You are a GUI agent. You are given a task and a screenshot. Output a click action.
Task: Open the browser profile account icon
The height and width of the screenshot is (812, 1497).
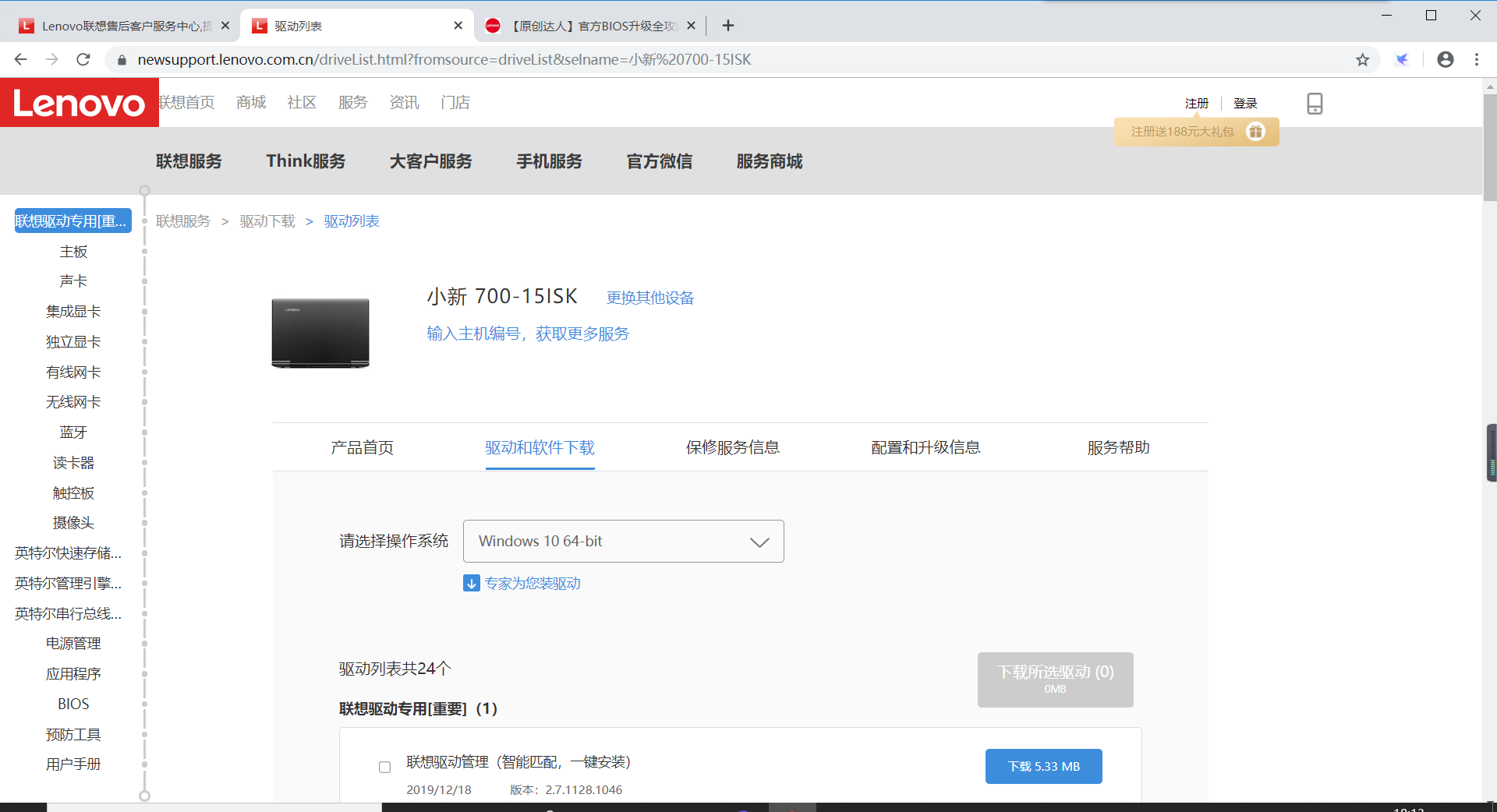point(1445,59)
